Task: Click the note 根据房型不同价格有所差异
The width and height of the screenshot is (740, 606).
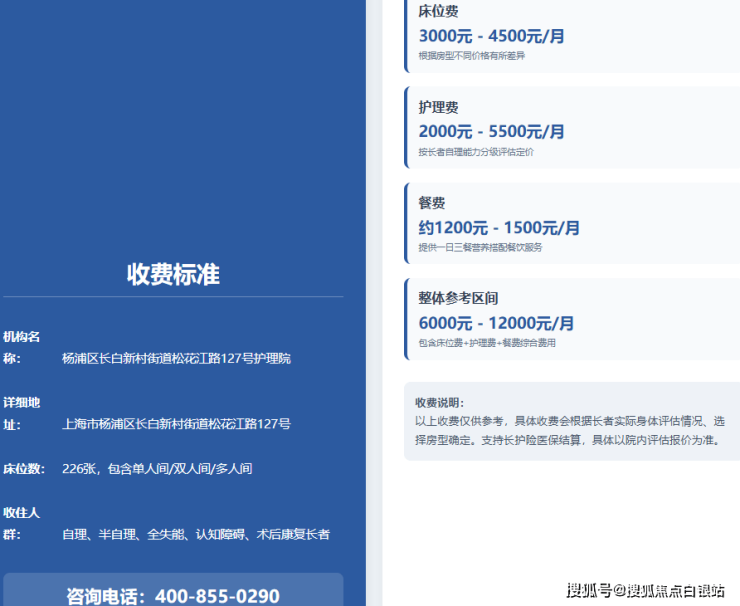Action: point(471,56)
